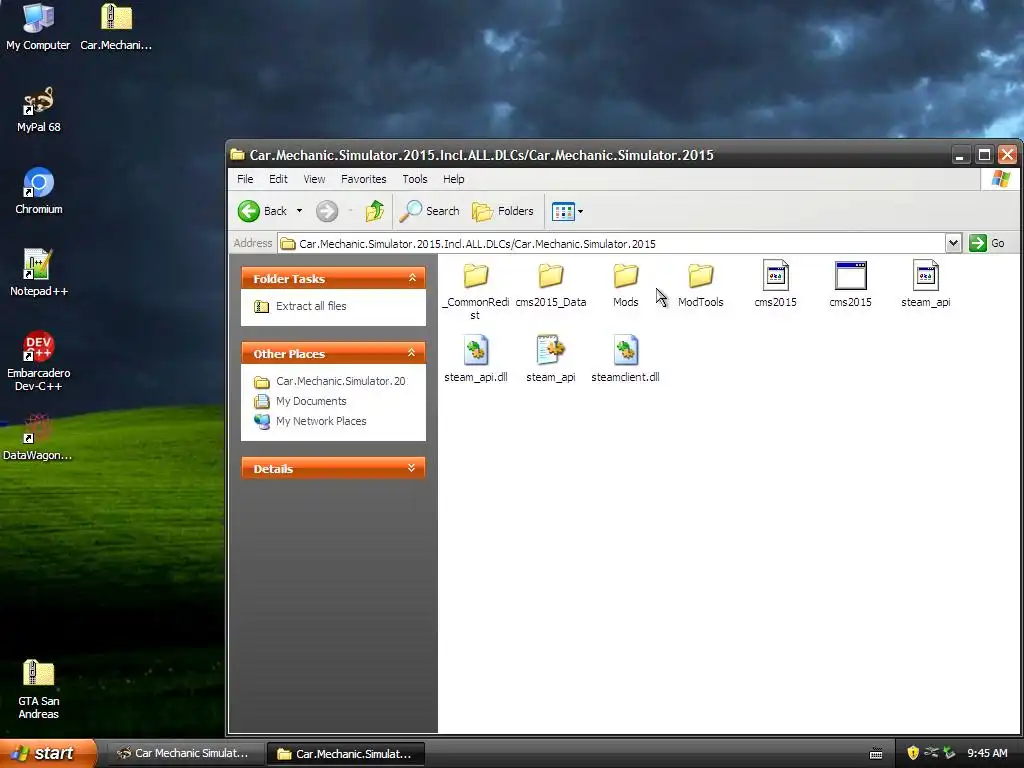The image size is (1024, 768).
Task: Click the 9:45 AM clock
Action: (987, 753)
